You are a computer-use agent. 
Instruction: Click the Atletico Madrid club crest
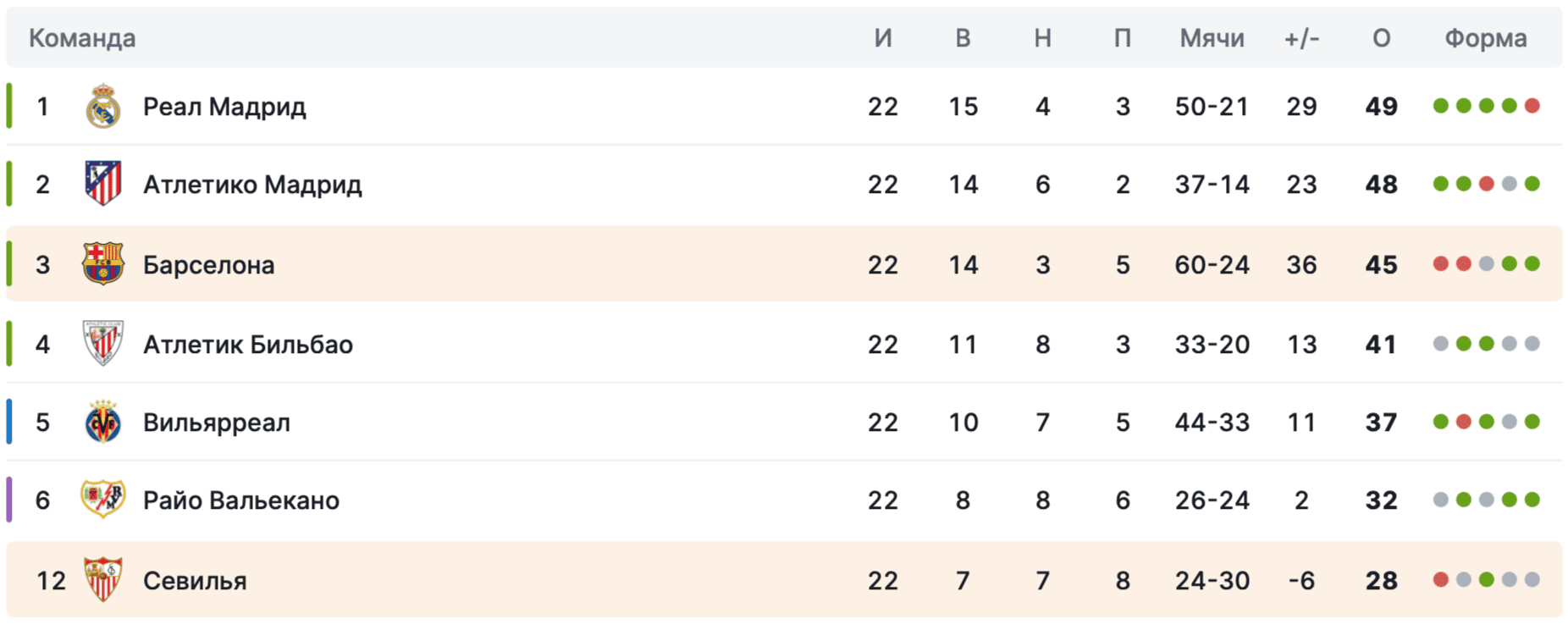point(103,184)
